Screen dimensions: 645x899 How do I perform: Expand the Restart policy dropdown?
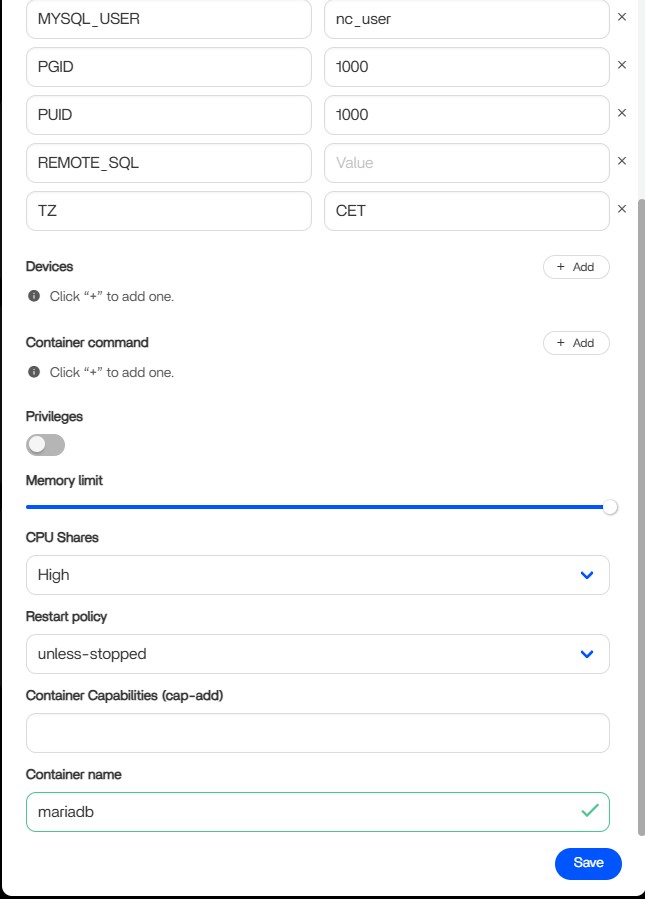point(317,654)
